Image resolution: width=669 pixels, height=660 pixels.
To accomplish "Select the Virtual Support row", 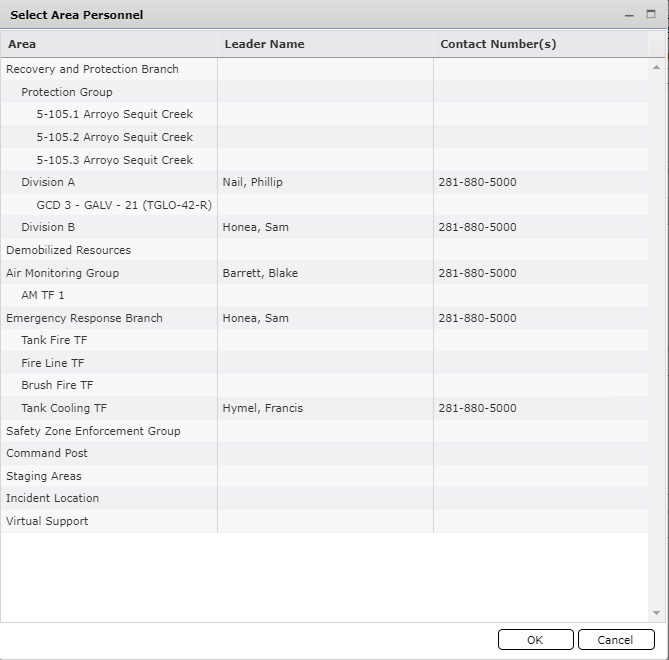I will click(x=47, y=521).
